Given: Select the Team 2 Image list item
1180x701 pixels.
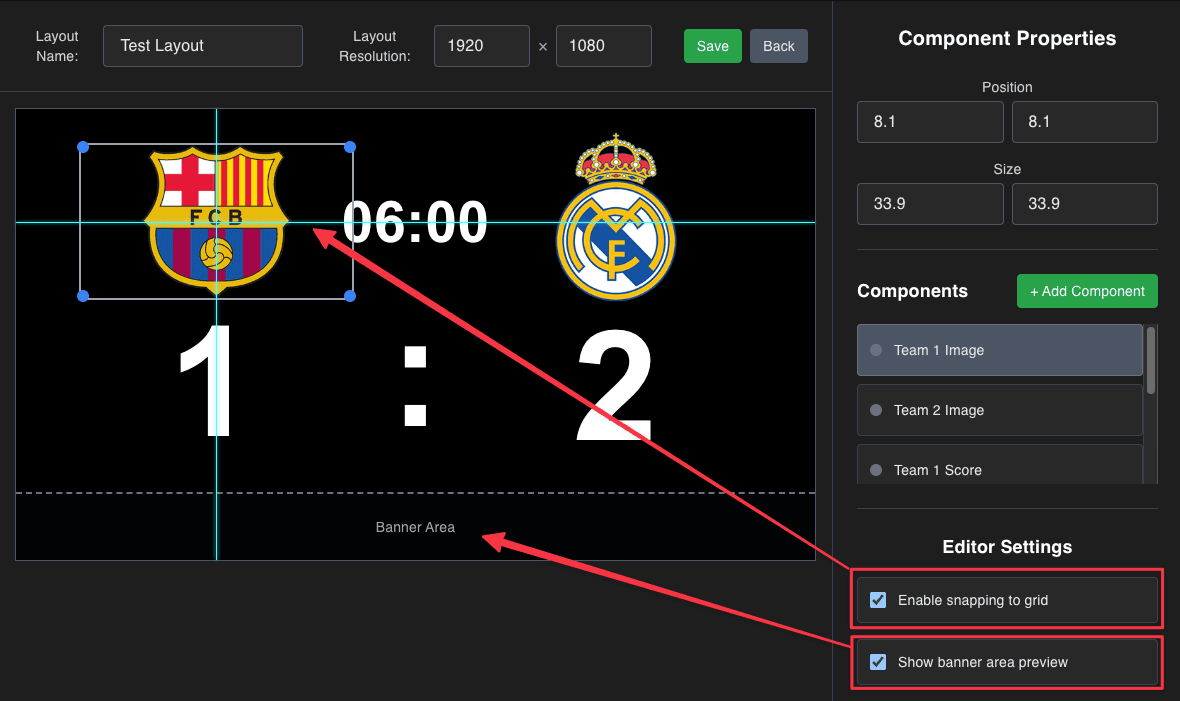Looking at the screenshot, I should pyautogui.click(x=999, y=410).
